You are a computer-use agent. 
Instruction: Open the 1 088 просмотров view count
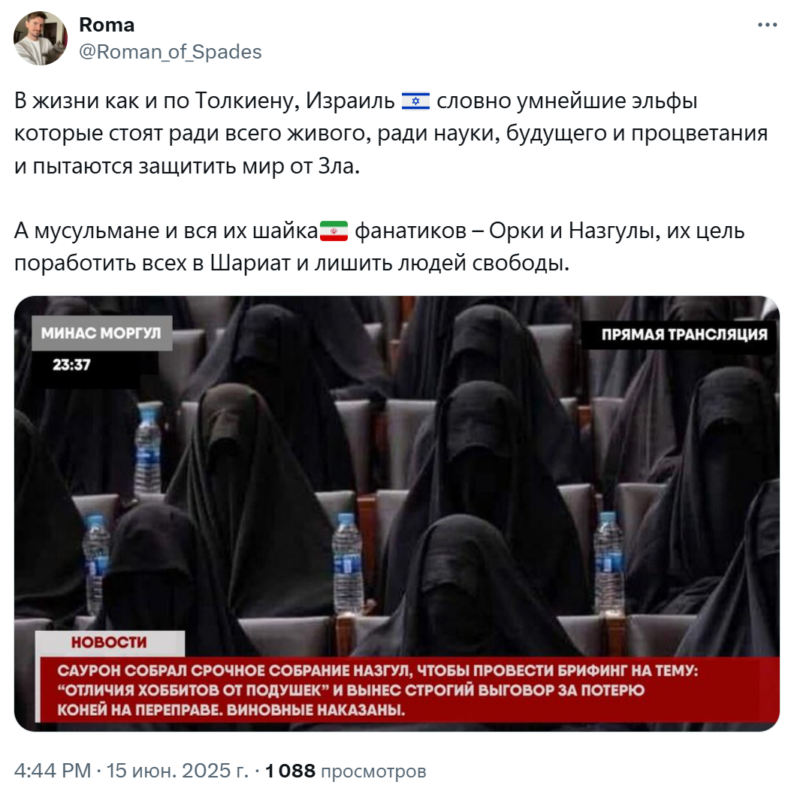[345, 770]
